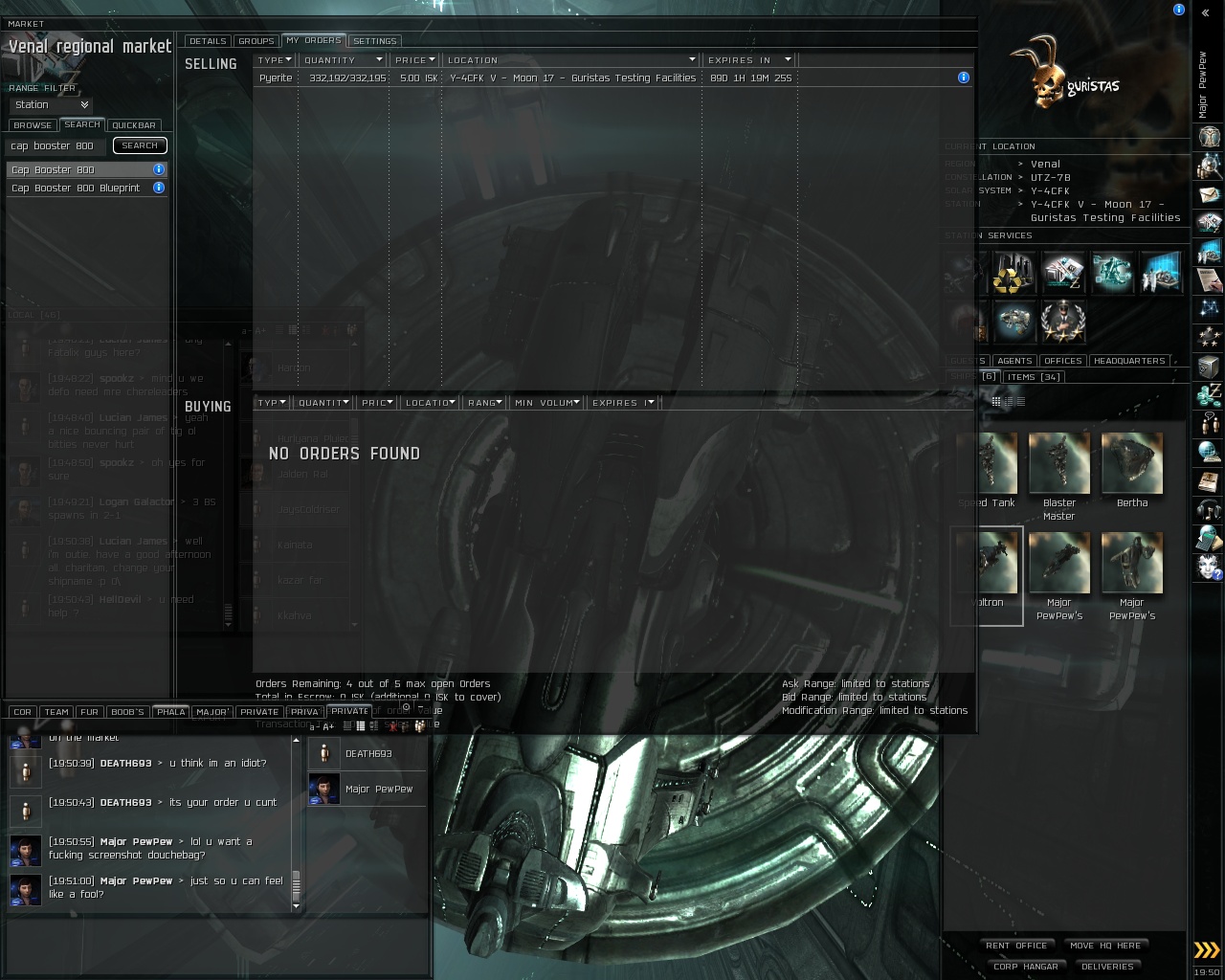Open the Wallet coins icon
Image resolution: width=1225 pixels, height=980 pixels.
1209,394
